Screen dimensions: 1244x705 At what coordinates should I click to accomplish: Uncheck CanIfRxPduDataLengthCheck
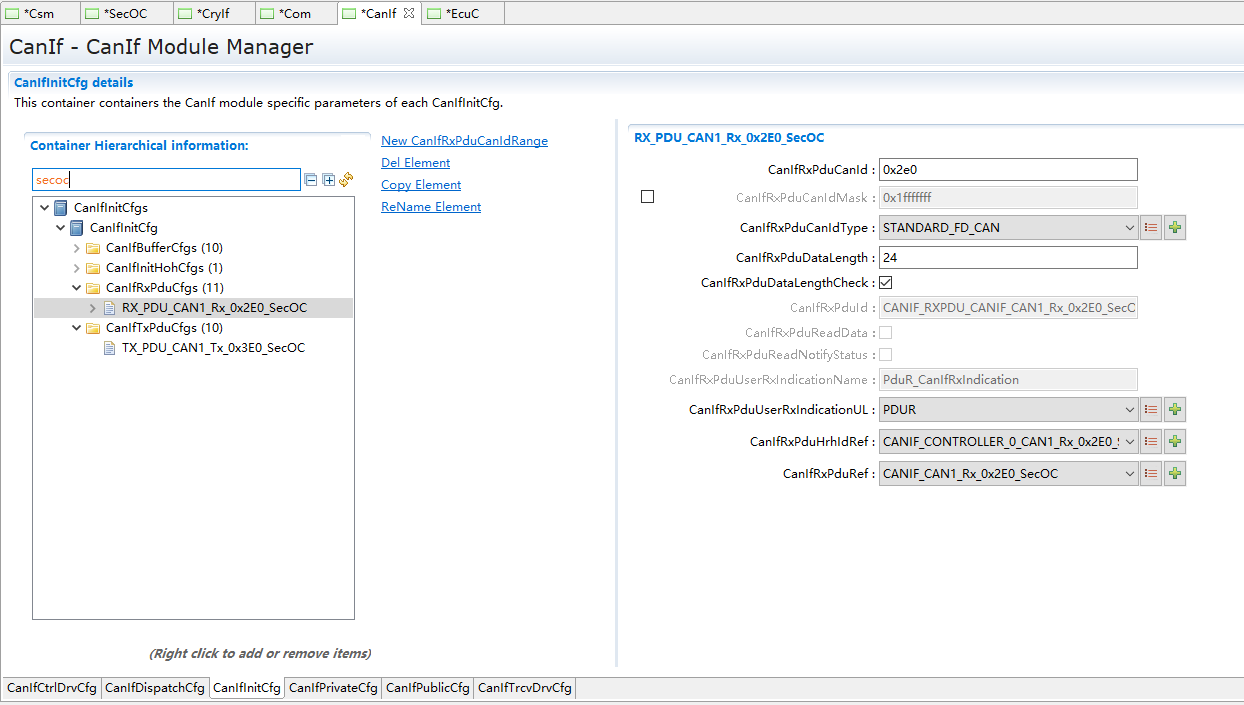click(x=886, y=283)
